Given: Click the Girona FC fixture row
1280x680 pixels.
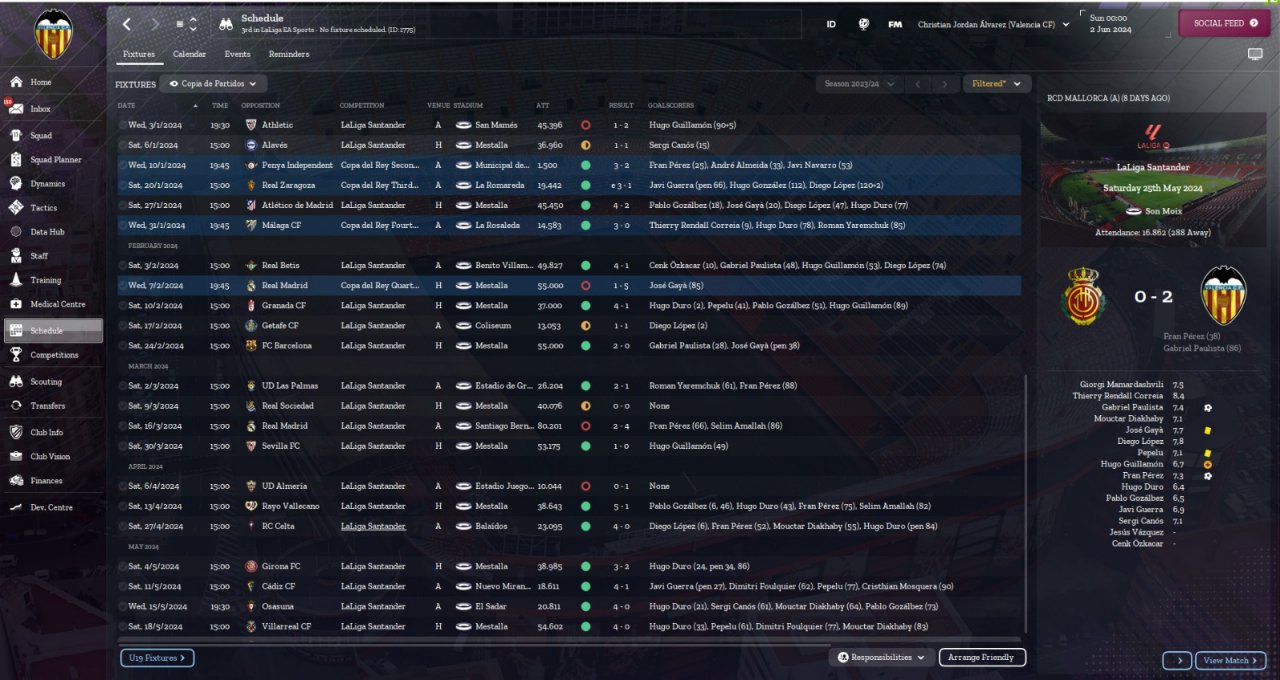Looking at the screenshot, I should pos(569,566).
